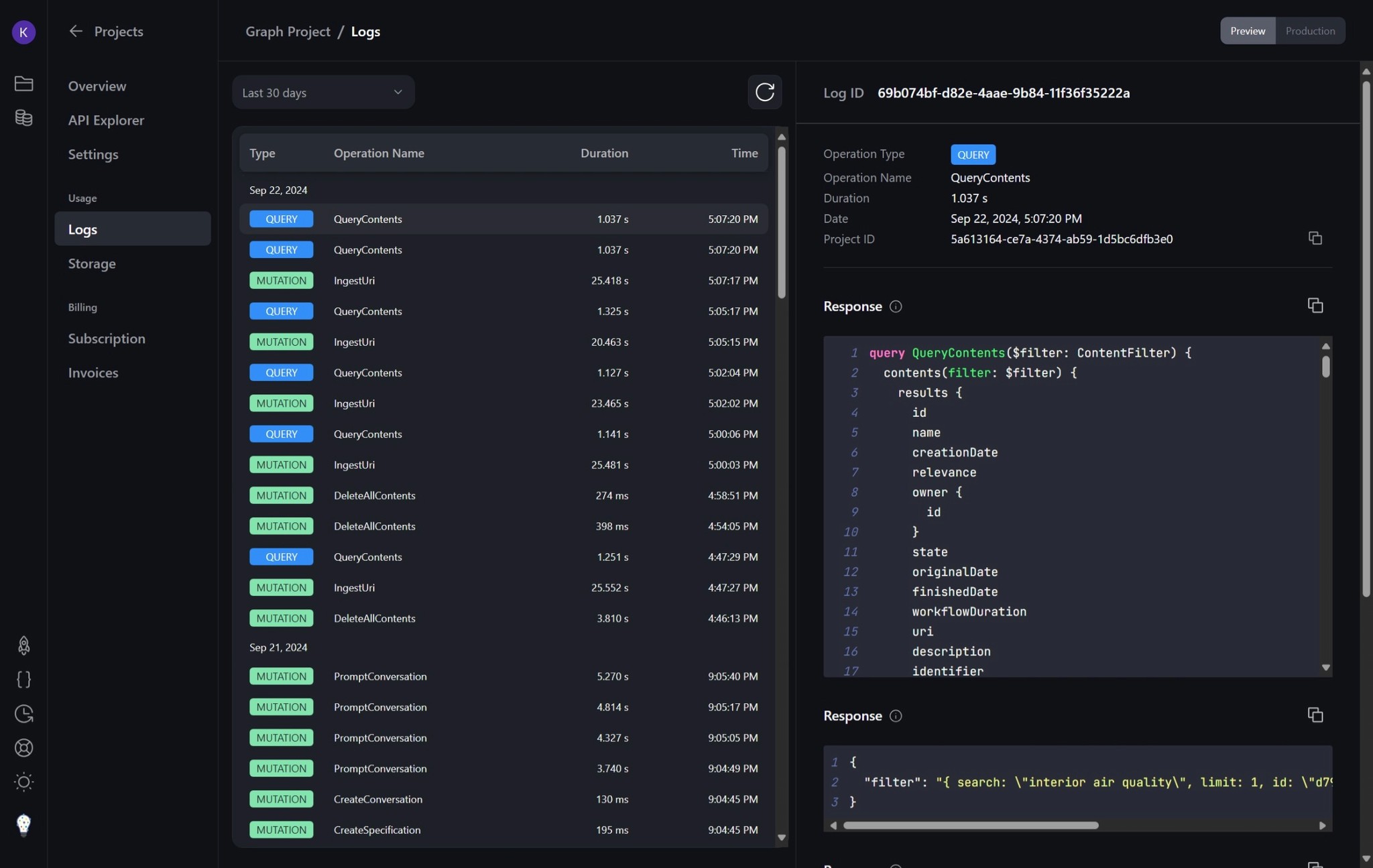Click Subscription under Billing
1373x868 pixels.
click(107, 338)
